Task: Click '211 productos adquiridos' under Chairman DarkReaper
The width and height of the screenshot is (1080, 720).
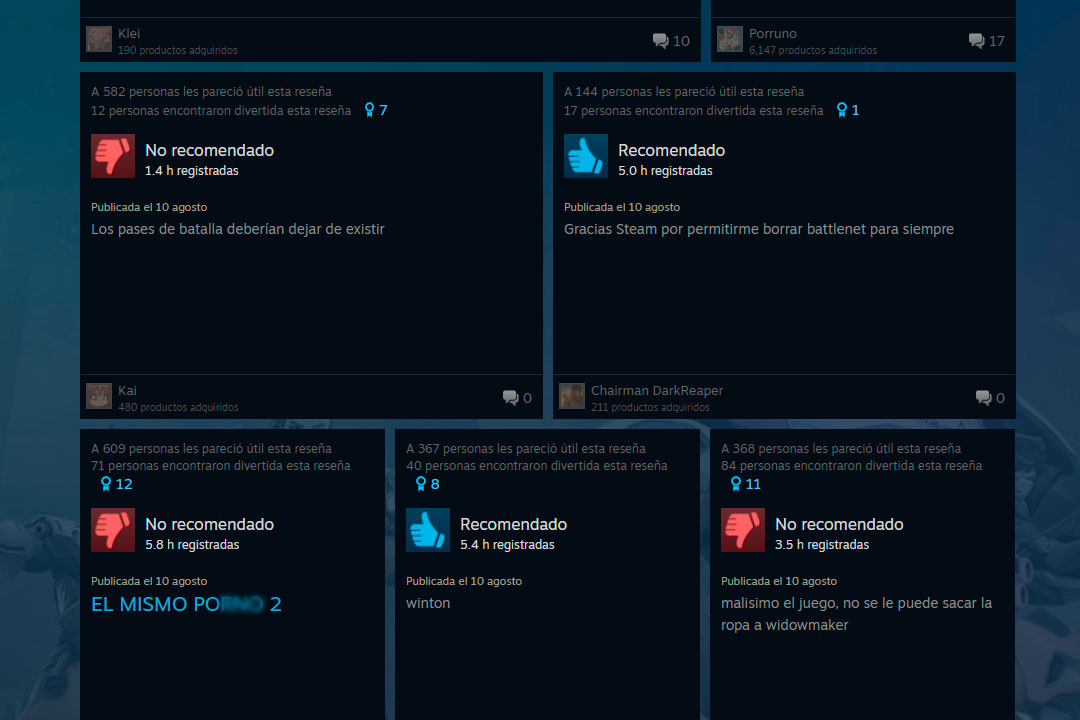Action: point(650,407)
